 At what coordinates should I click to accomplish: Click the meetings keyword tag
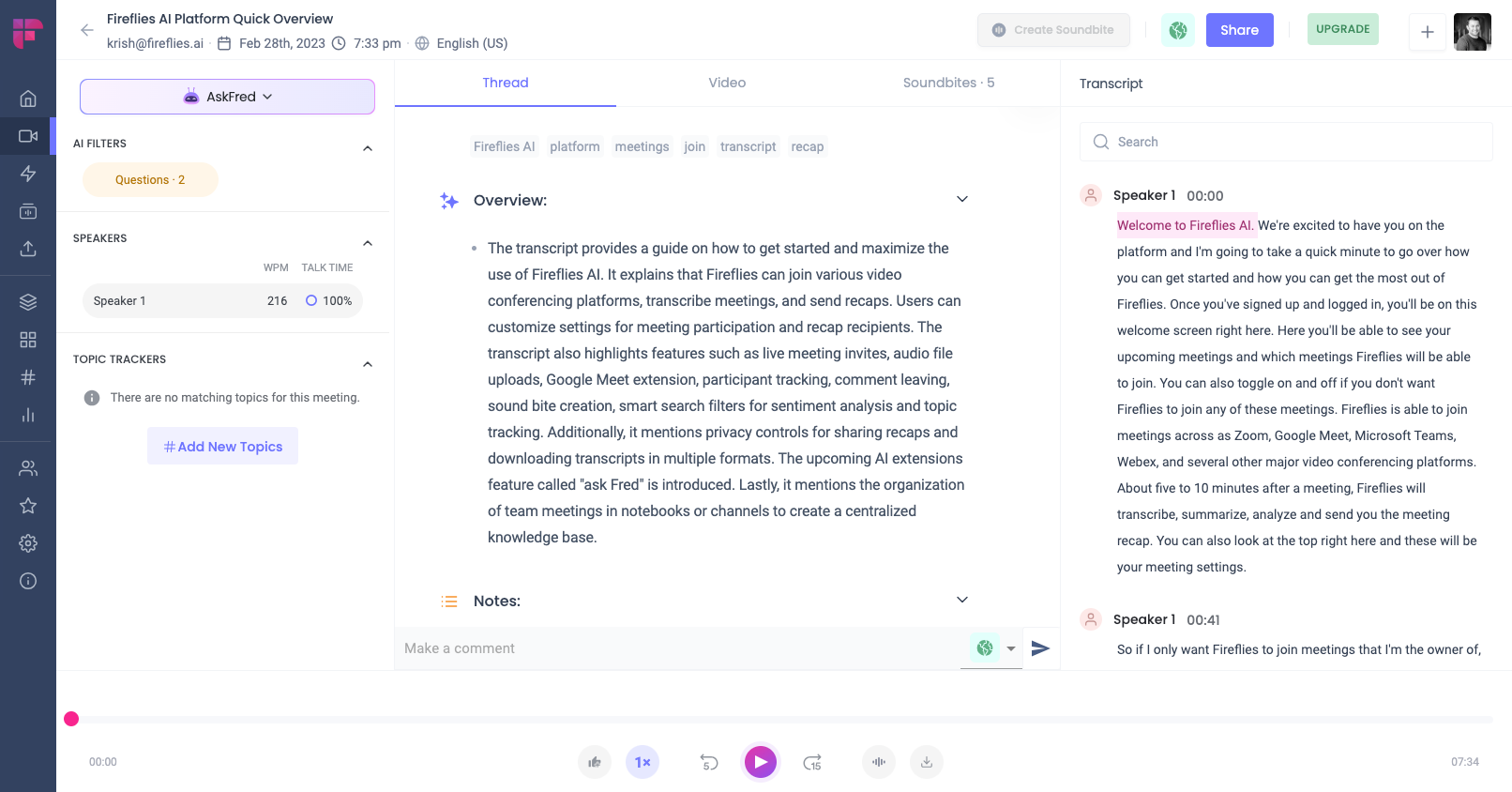[642, 146]
